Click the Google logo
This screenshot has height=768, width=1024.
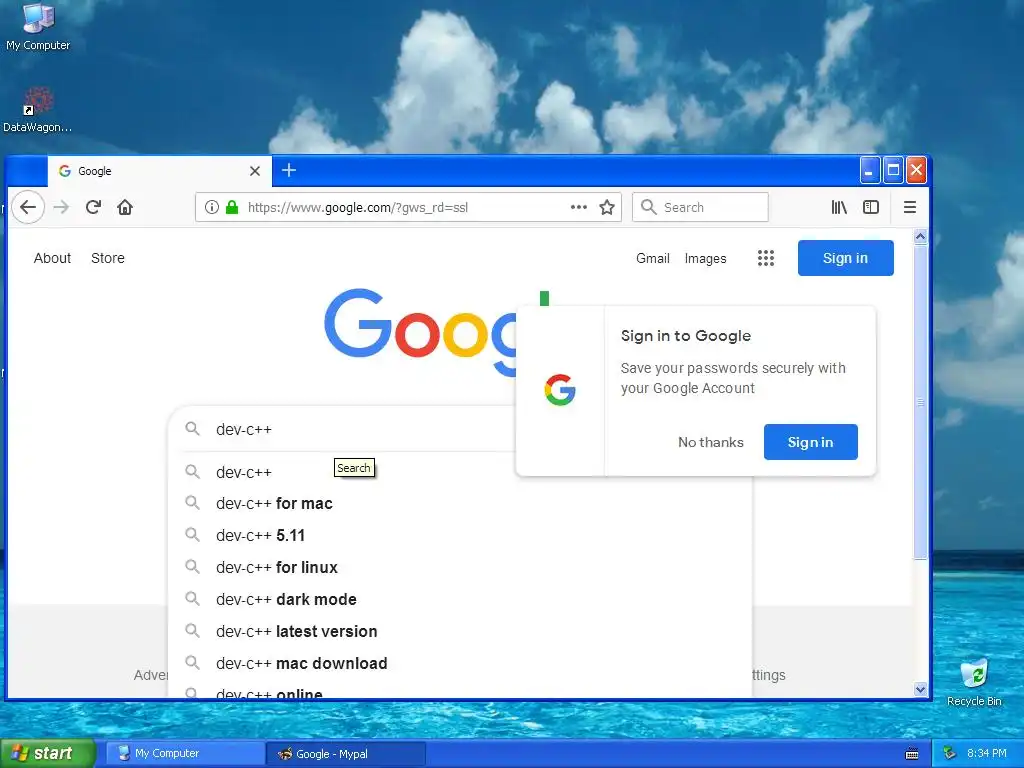(x=421, y=332)
